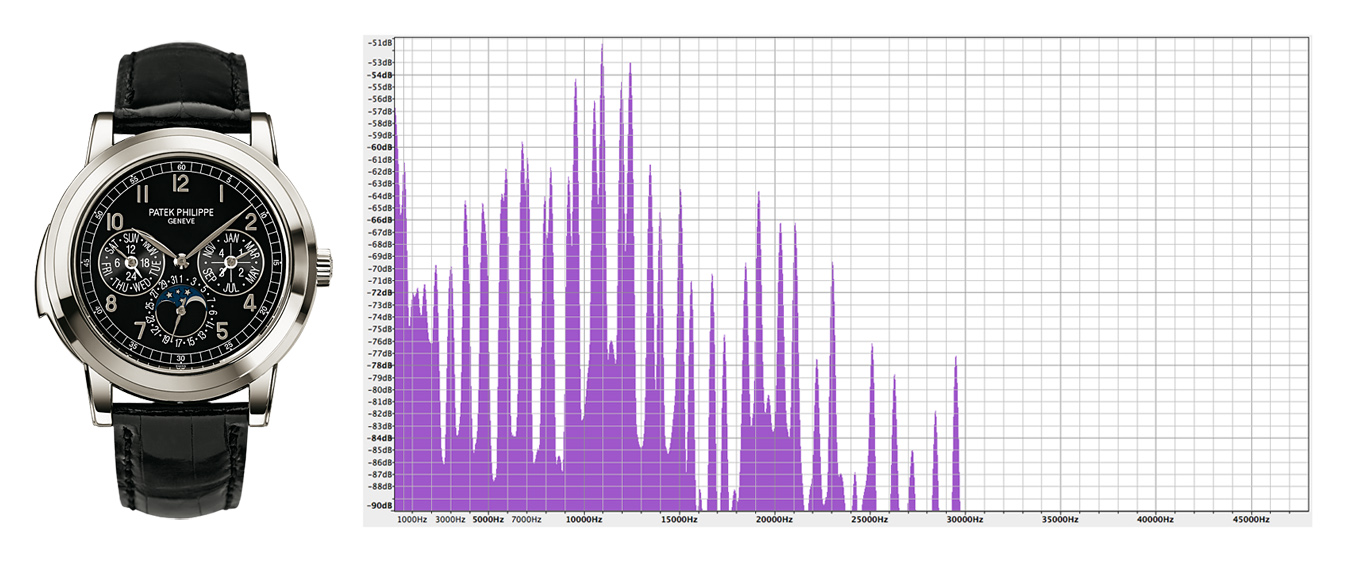The width and height of the screenshot is (1350, 562).
Task: Click the -81dB scale label
Action: pos(380,402)
